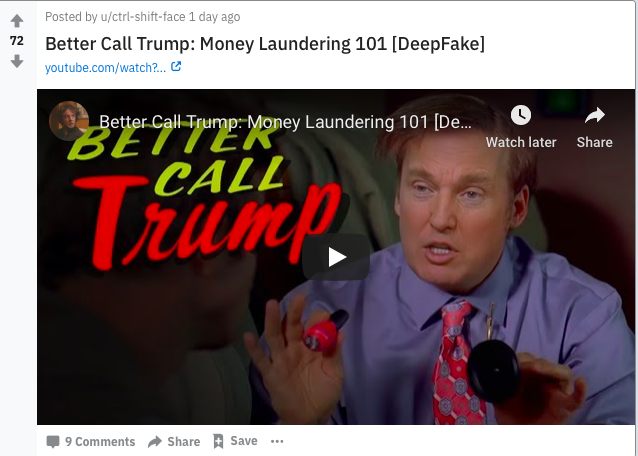This screenshot has height=456, width=638.
Task: Save the post with bookmark icon
Action: point(218,441)
